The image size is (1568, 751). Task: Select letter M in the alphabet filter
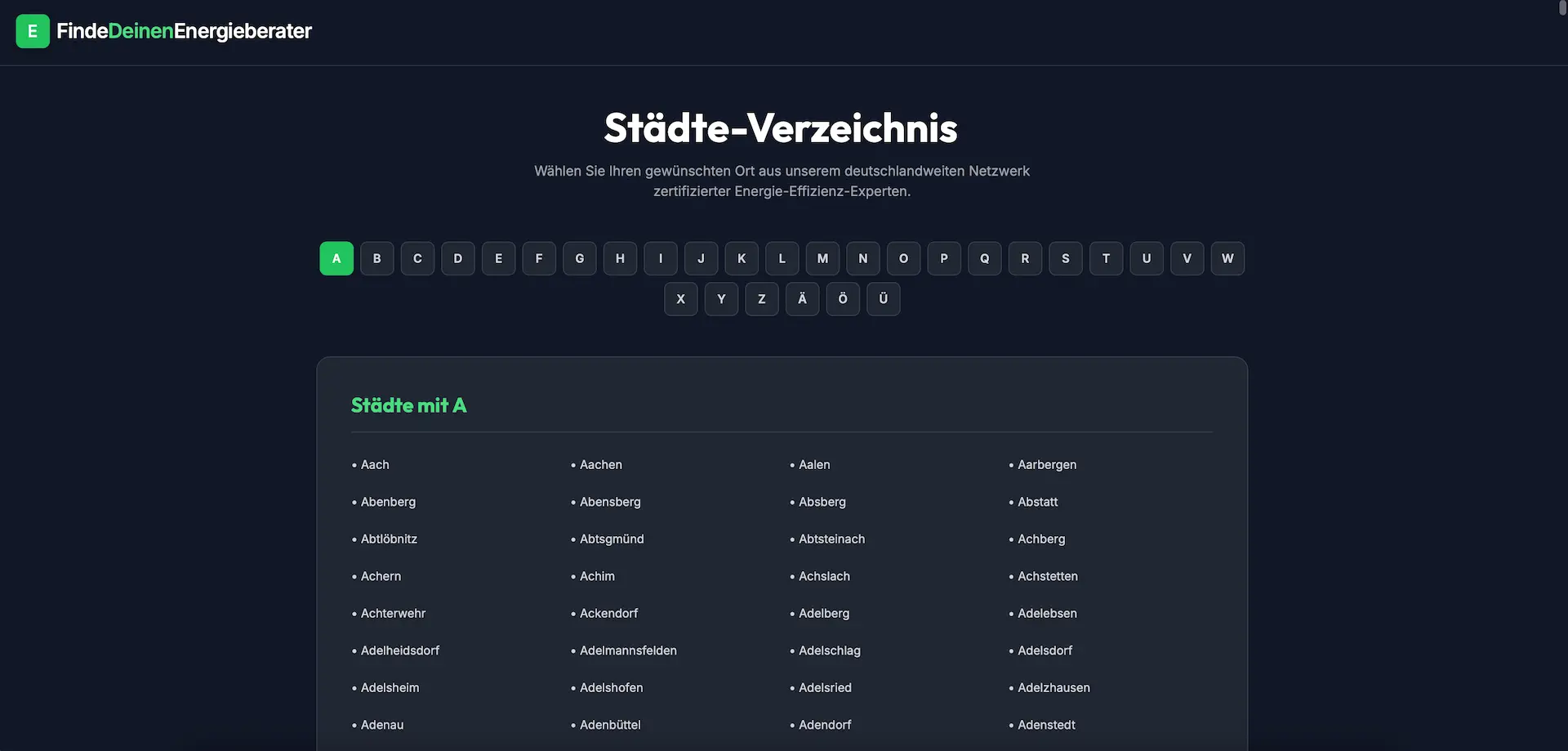coord(822,258)
